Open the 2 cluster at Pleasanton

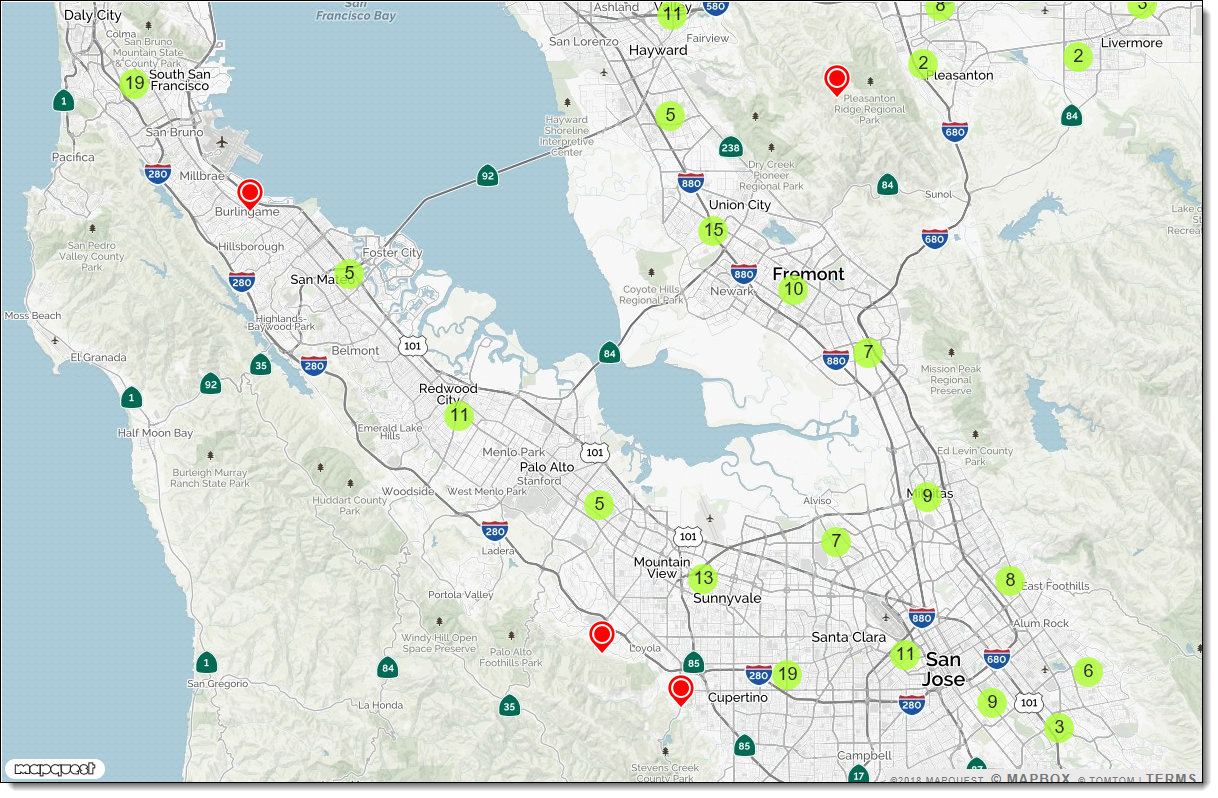tap(922, 64)
